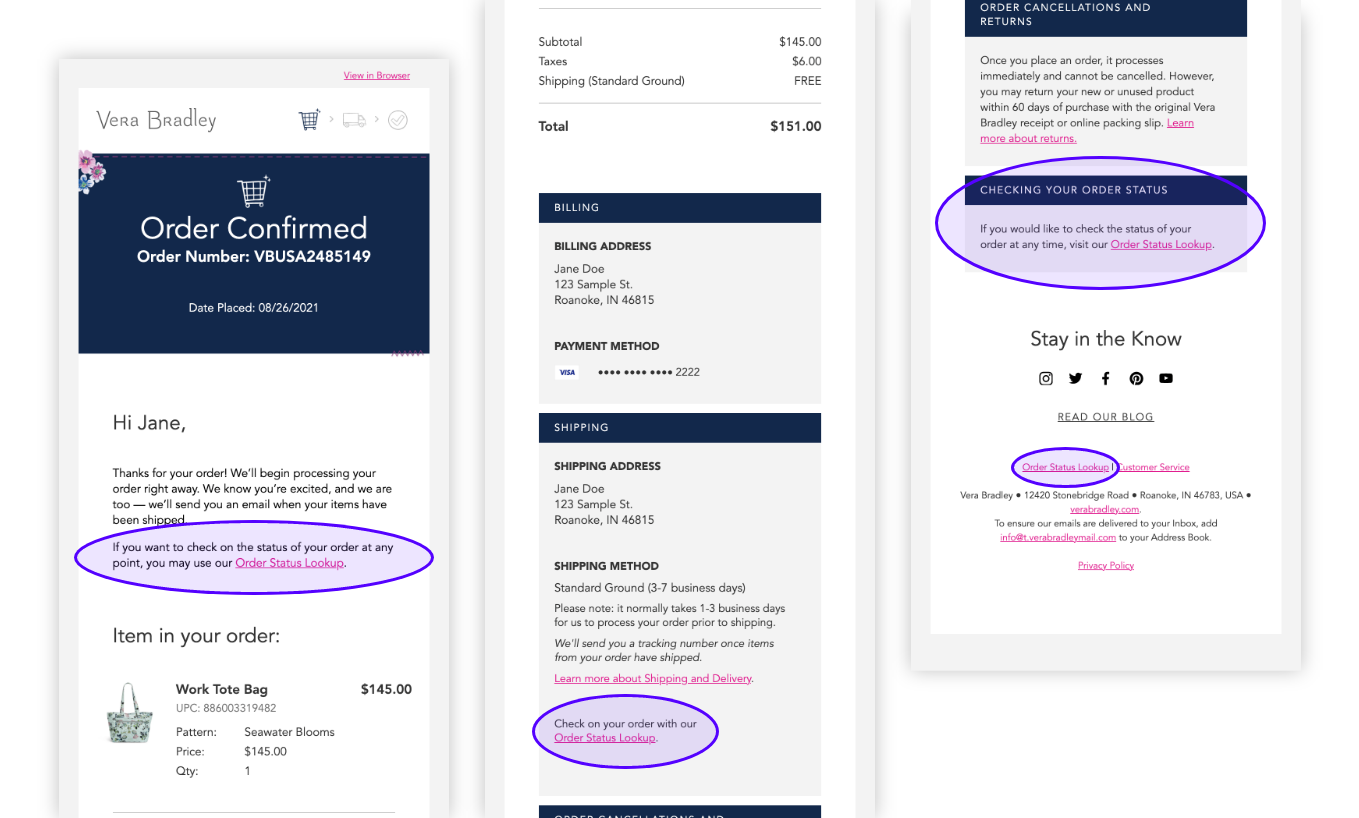The height and width of the screenshot is (818, 1359).
Task: Open the View in Browser link
Action: [376, 76]
